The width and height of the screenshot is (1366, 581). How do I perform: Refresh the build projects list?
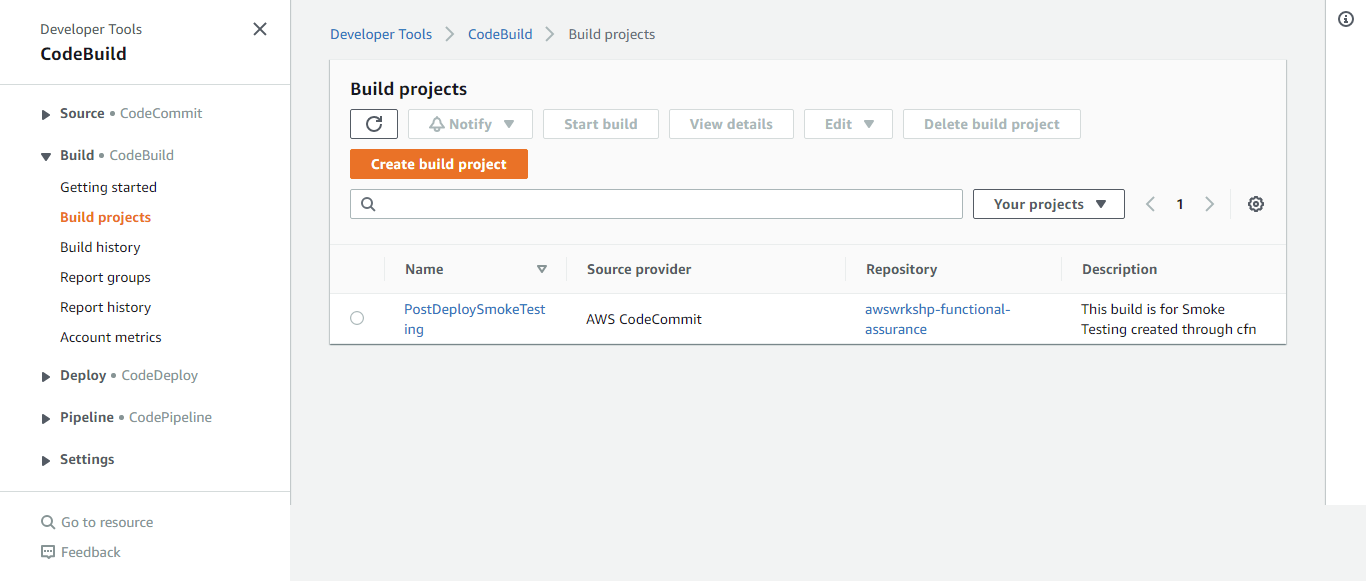(x=374, y=124)
